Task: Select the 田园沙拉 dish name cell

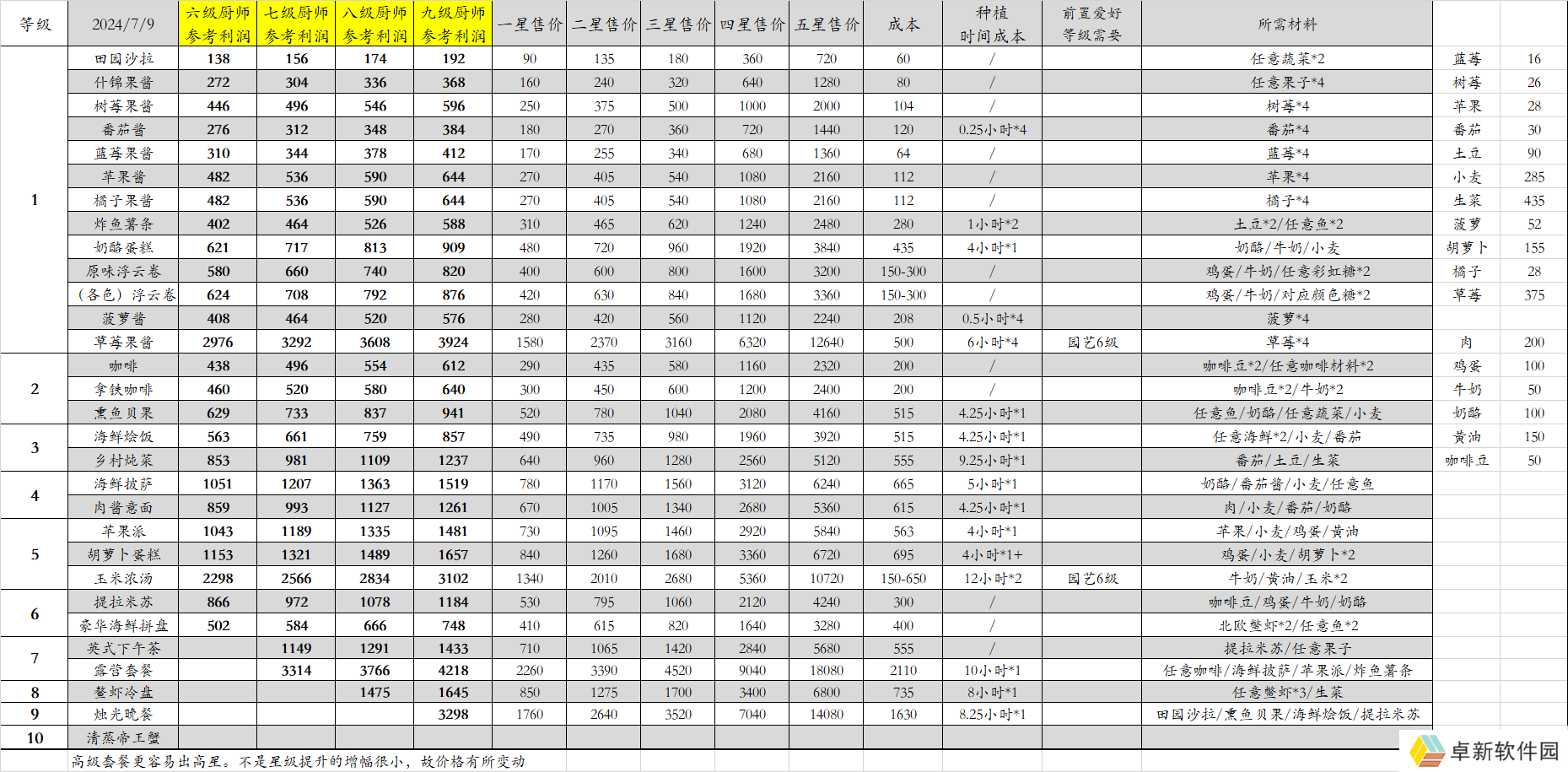Action: point(123,58)
